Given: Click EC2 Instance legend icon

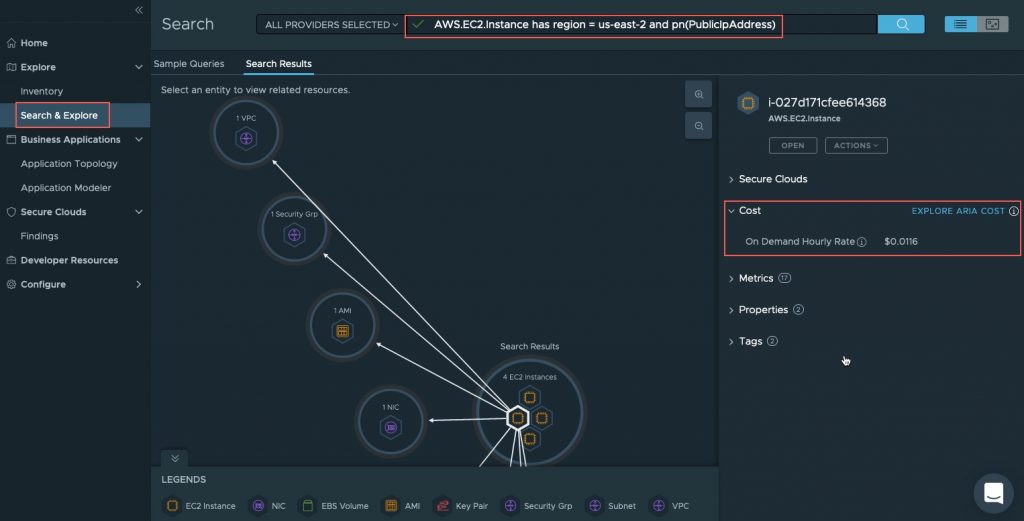Looking at the screenshot, I should coord(172,506).
